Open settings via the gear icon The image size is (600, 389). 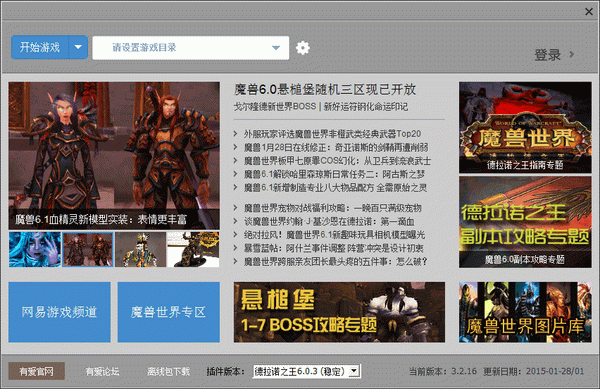click(303, 48)
